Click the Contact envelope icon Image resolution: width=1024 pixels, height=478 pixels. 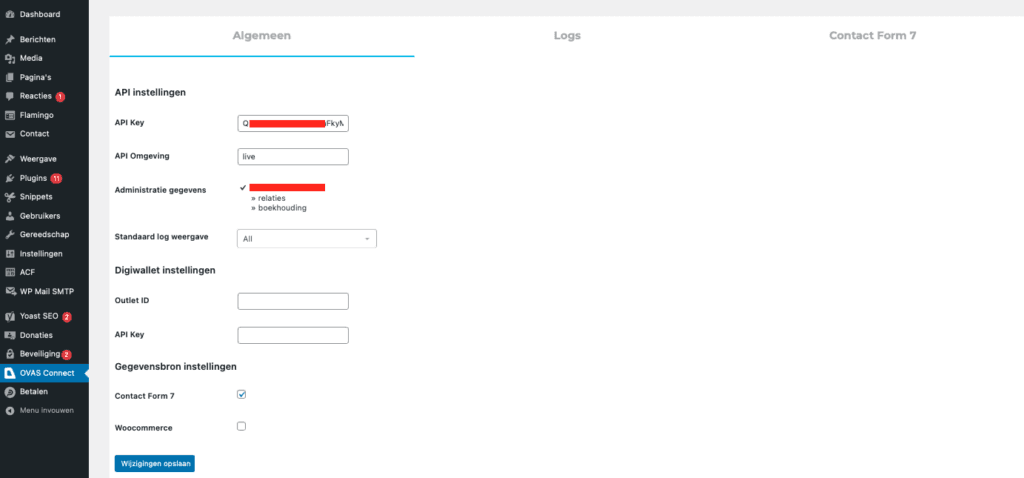pos(10,135)
